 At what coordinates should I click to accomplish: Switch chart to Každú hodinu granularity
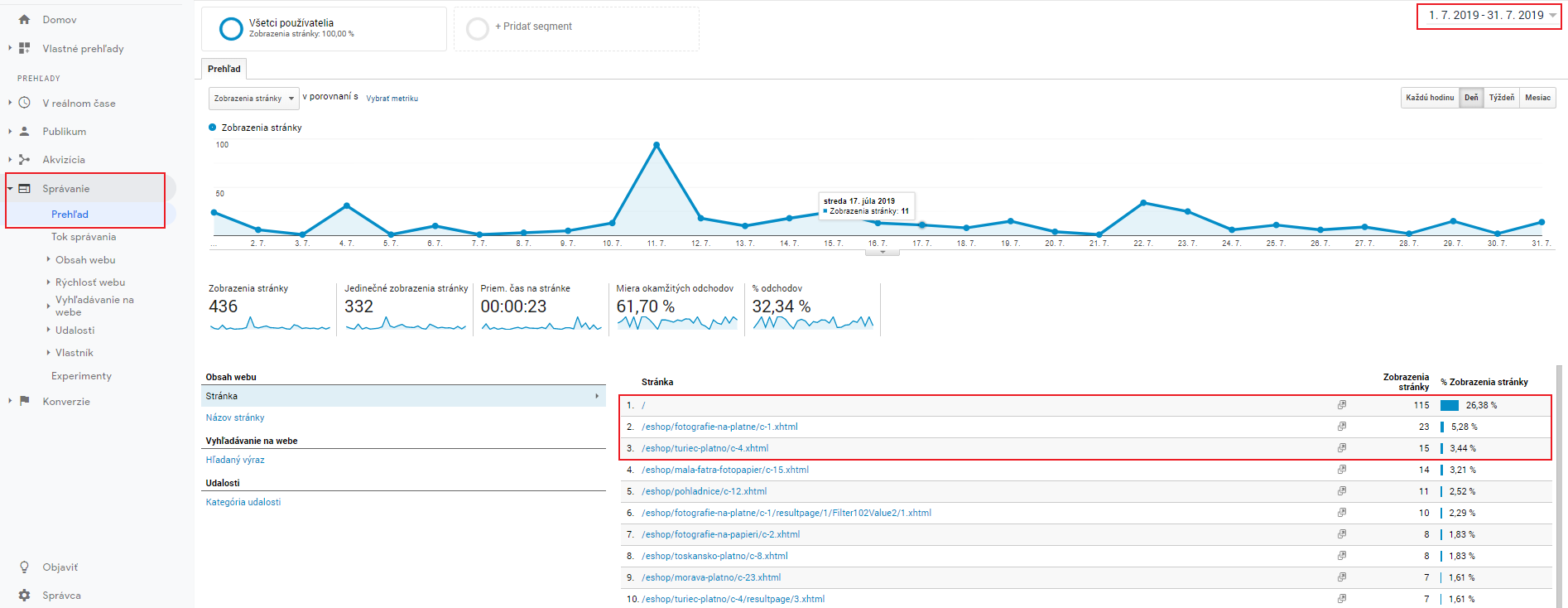pos(1430,98)
